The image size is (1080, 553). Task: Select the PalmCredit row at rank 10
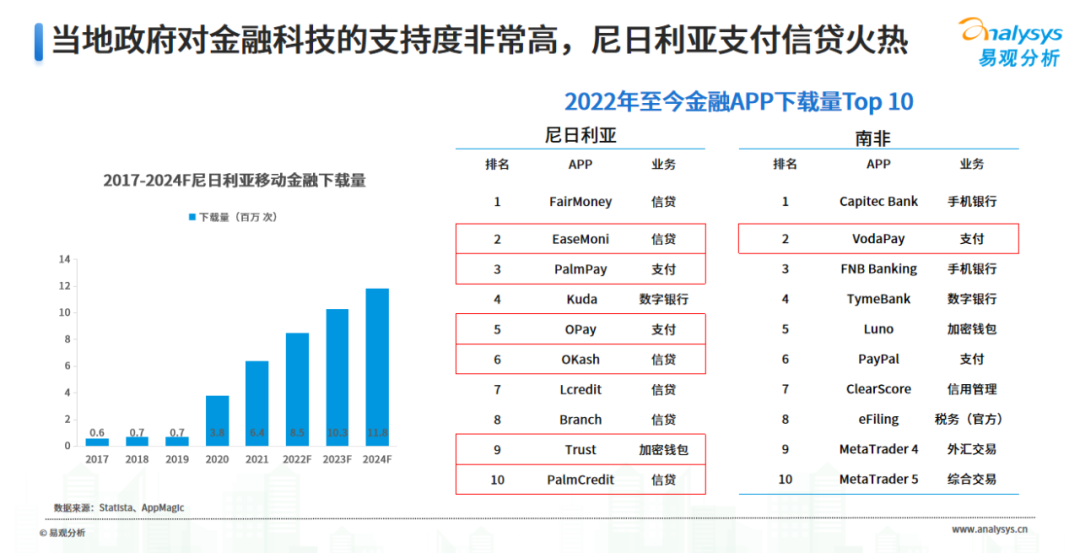click(x=580, y=479)
